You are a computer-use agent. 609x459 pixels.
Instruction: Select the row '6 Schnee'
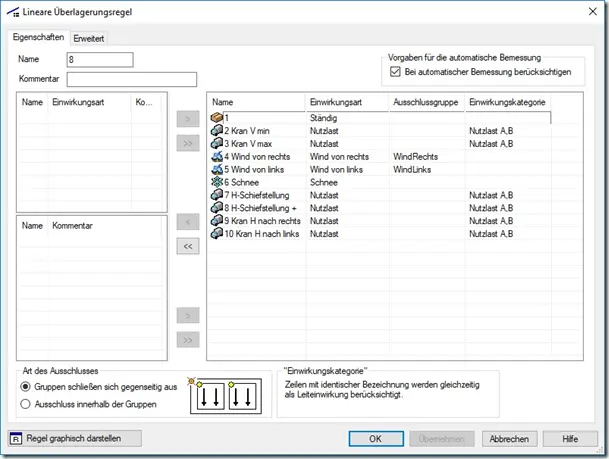click(x=381, y=182)
